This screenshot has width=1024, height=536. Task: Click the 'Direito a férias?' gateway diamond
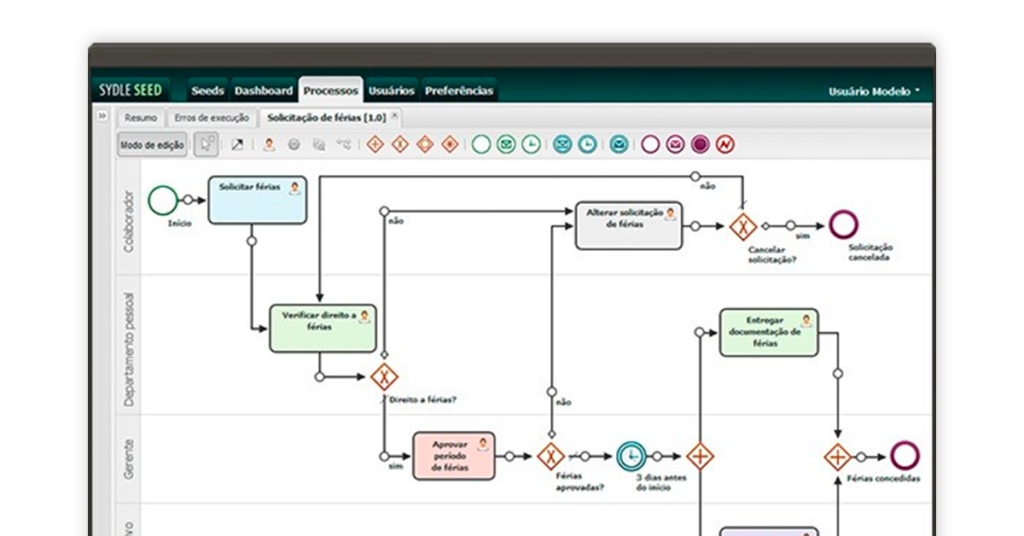(x=384, y=377)
